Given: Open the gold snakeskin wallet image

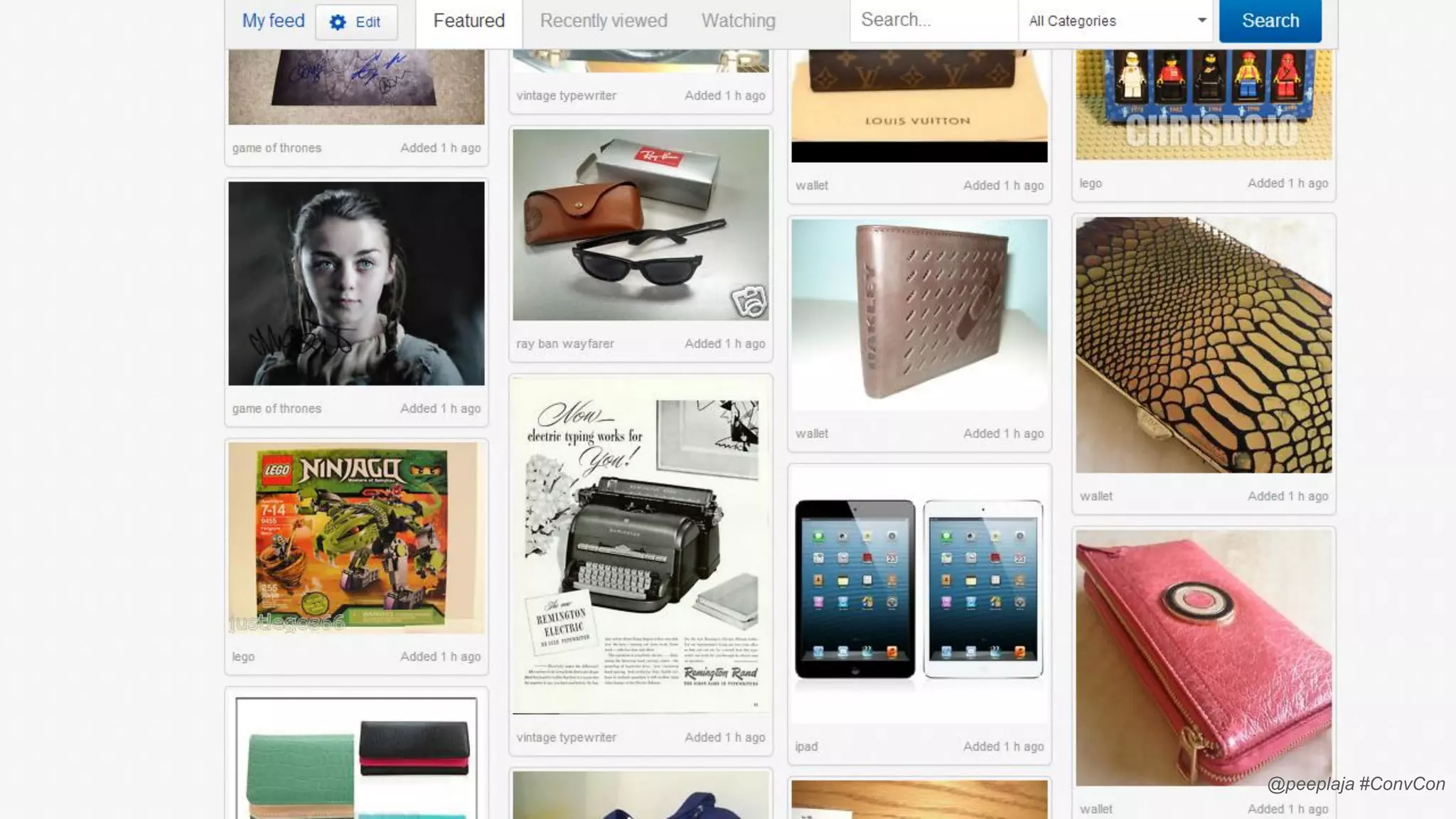Looking at the screenshot, I should click(1204, 346).
